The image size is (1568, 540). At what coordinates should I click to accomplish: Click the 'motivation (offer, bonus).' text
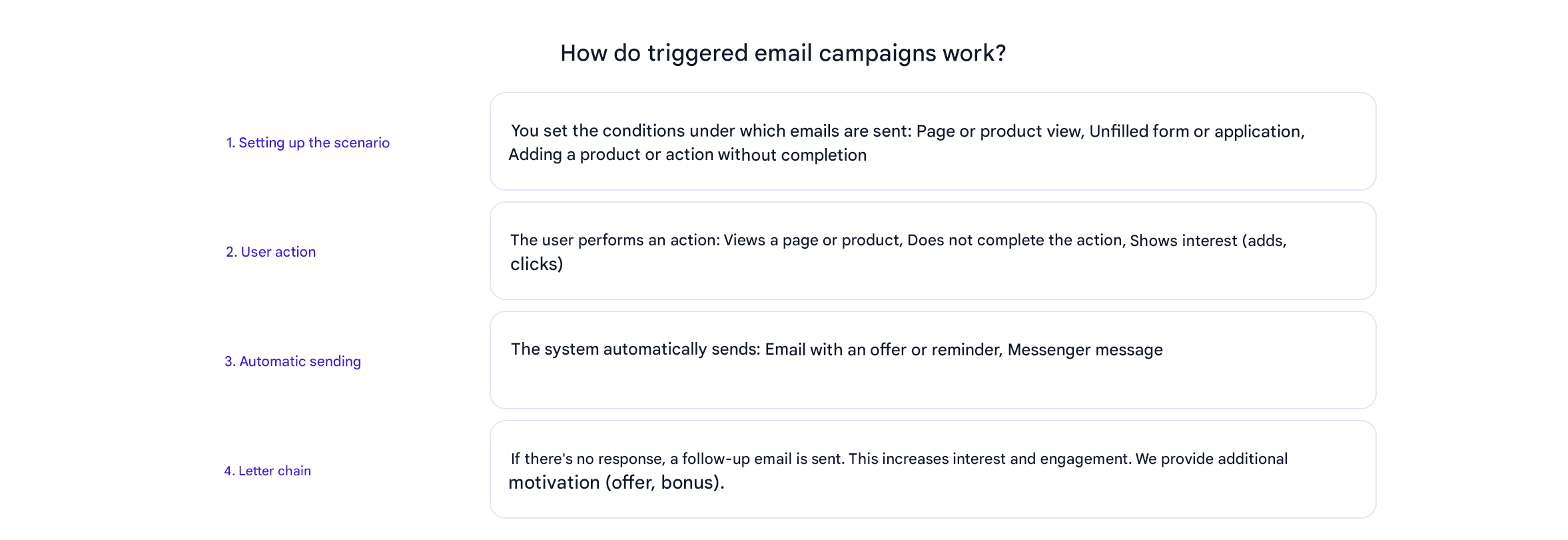pyautogui.click(x=616, y=483)
